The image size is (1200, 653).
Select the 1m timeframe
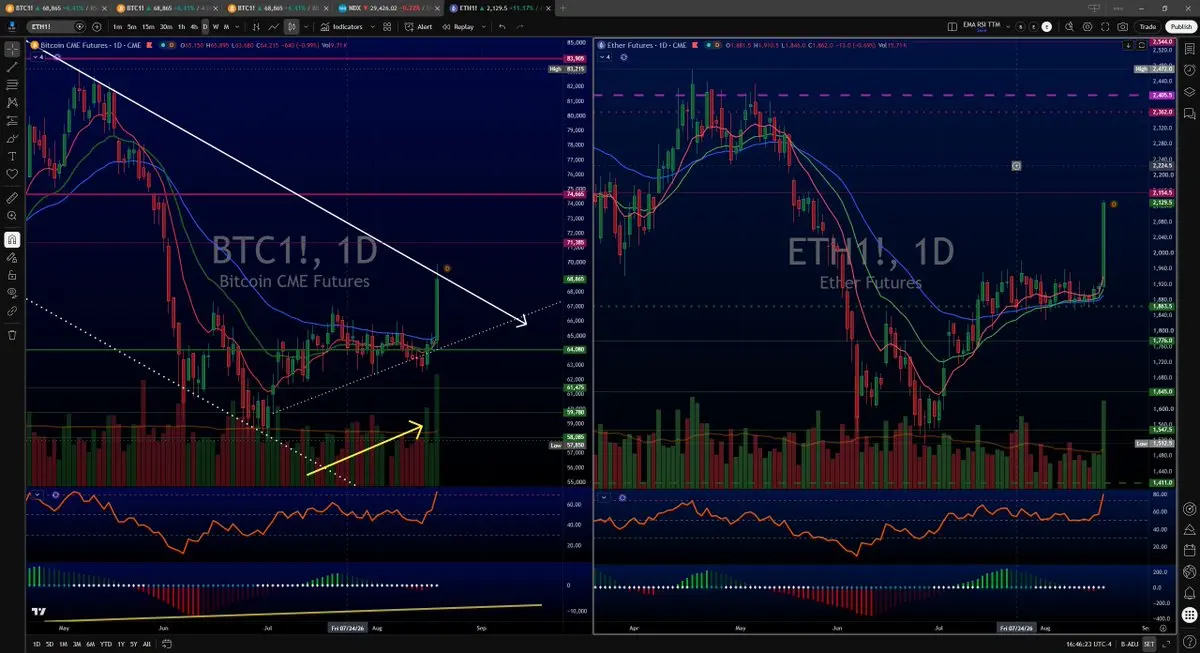(117, 26)
